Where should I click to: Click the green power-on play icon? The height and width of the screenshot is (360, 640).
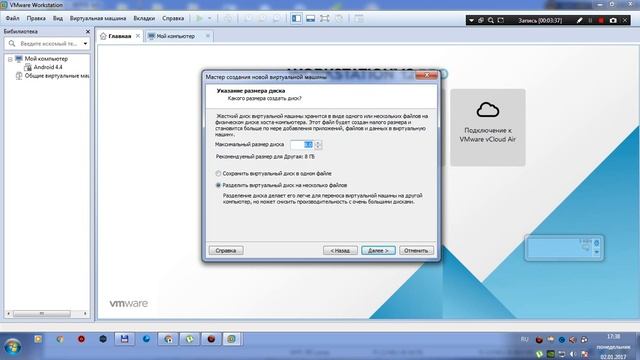(x=199, y=18)
